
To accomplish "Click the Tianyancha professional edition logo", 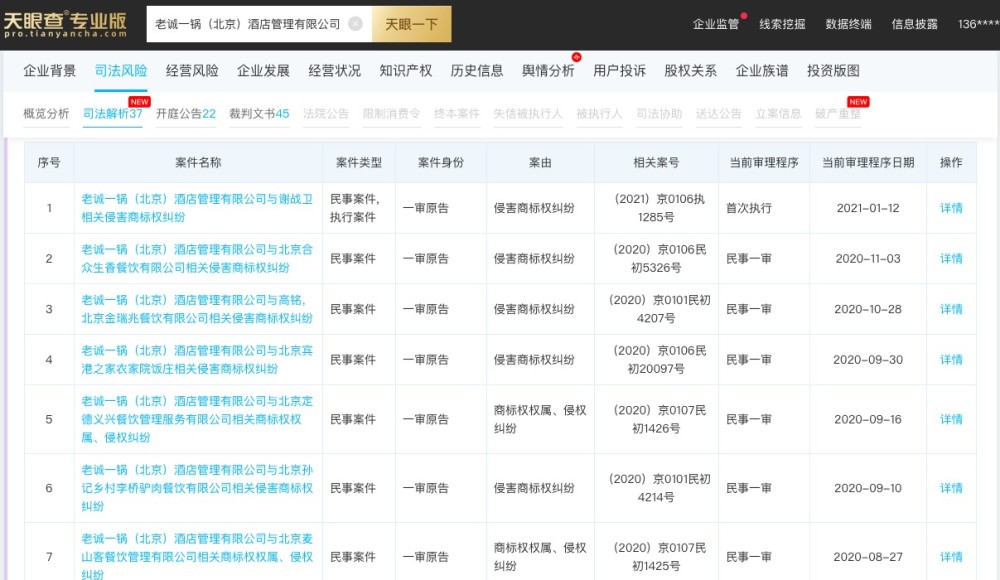I will pyautogui.click(x=64, y=24).
